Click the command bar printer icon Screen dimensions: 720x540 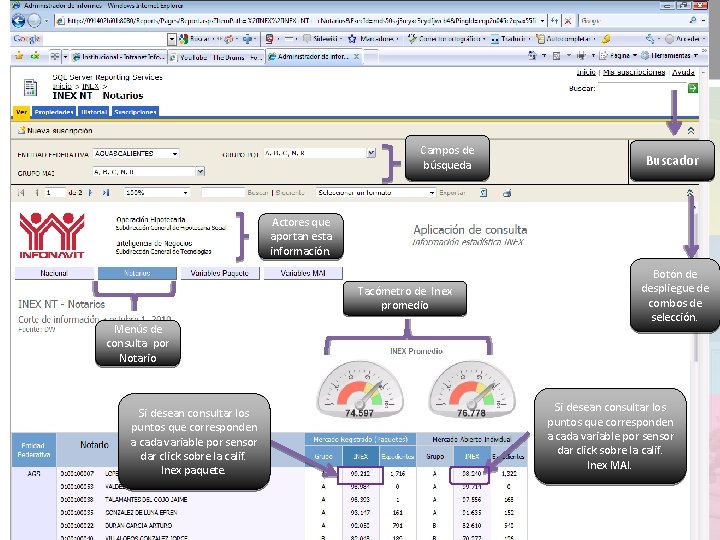point(581,56)
